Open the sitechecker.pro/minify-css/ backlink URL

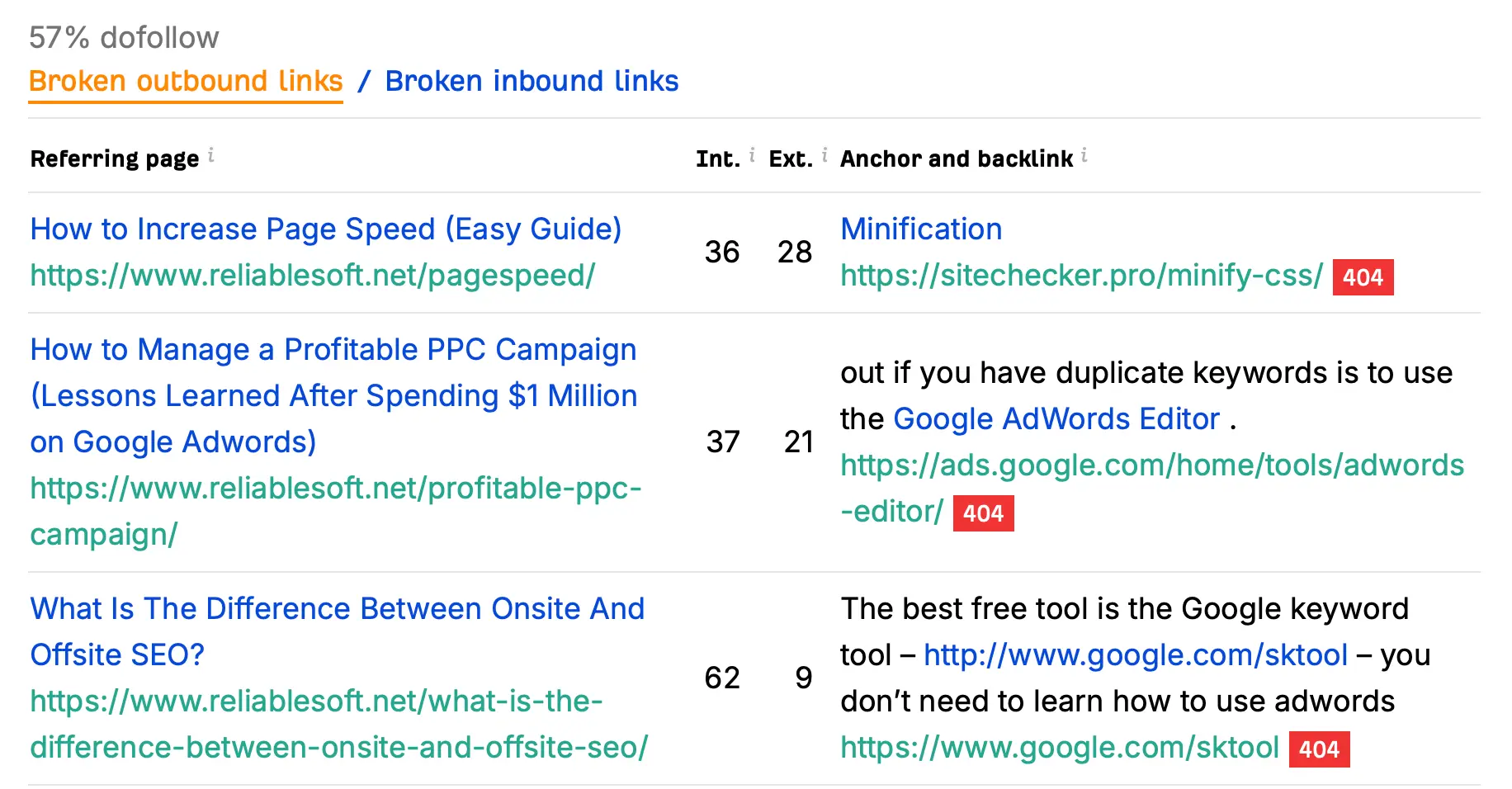1081,276
